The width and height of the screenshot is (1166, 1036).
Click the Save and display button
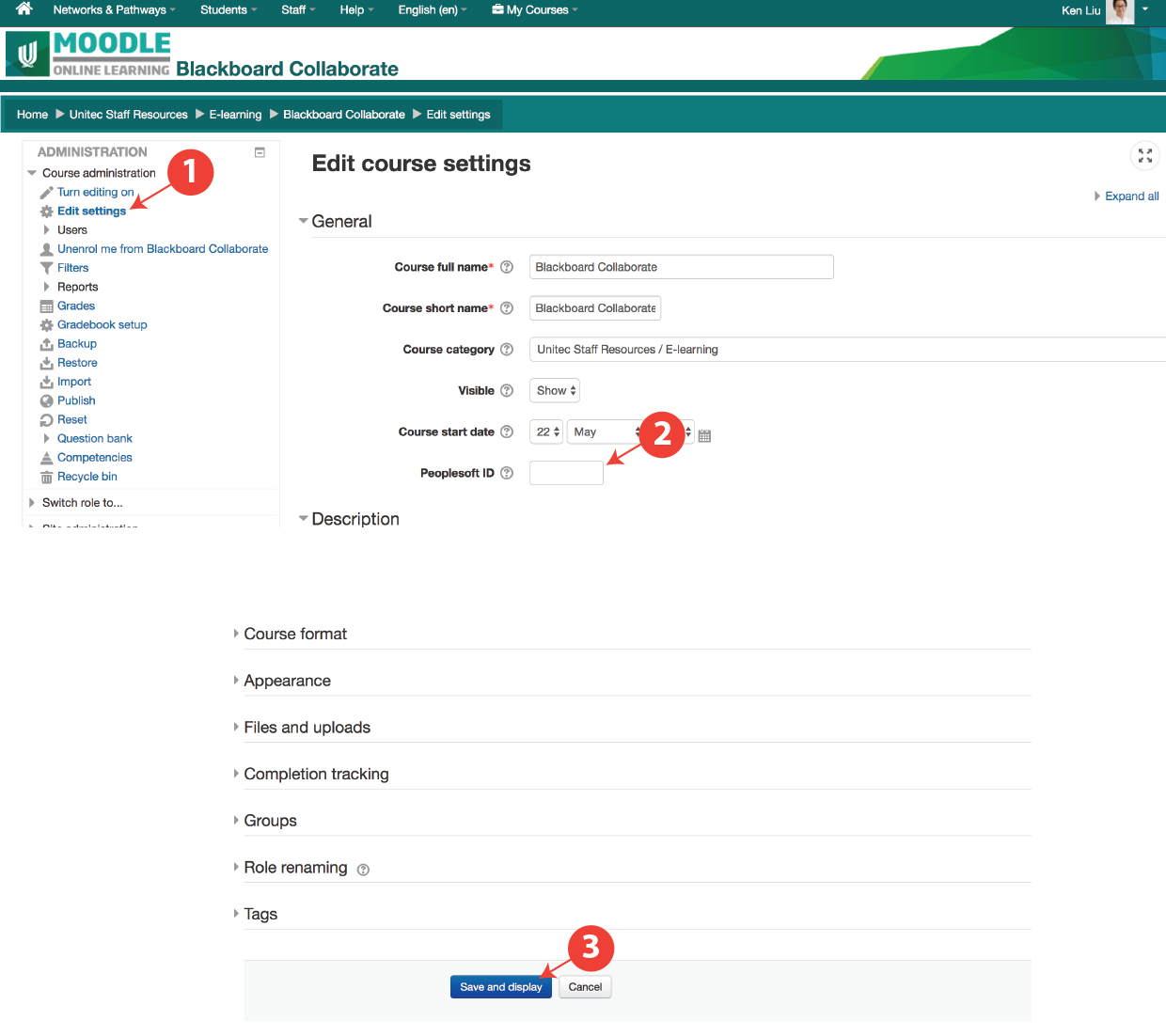[x=501, y=987]
